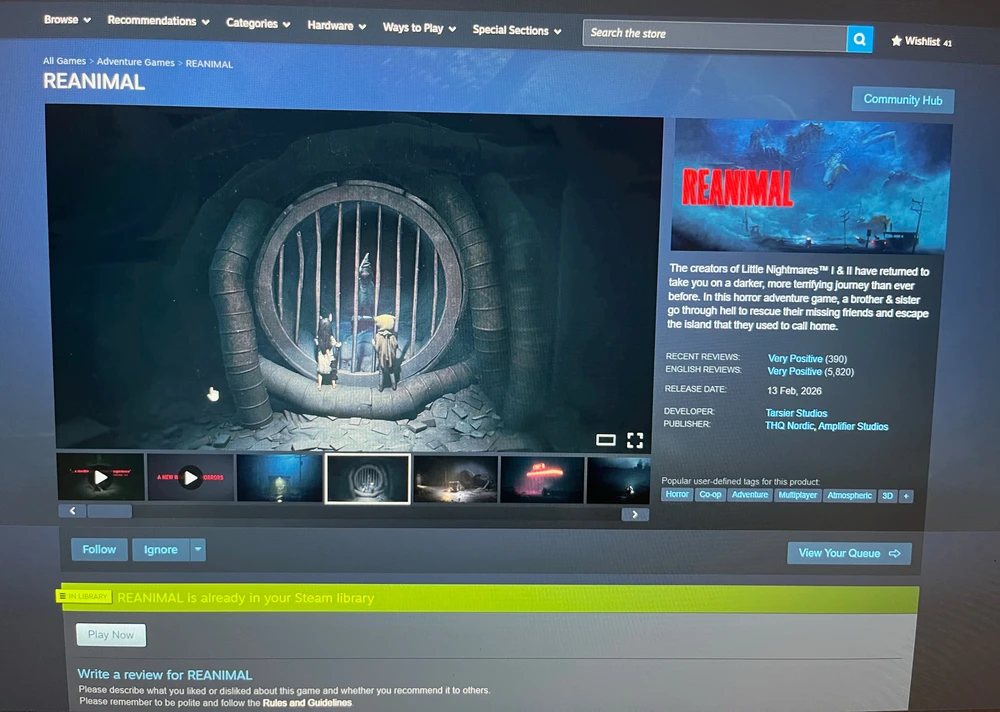Open the Hardware menu
Image resolution: width=1000 pixels, height=712 pixels.
tap(336, 26)
